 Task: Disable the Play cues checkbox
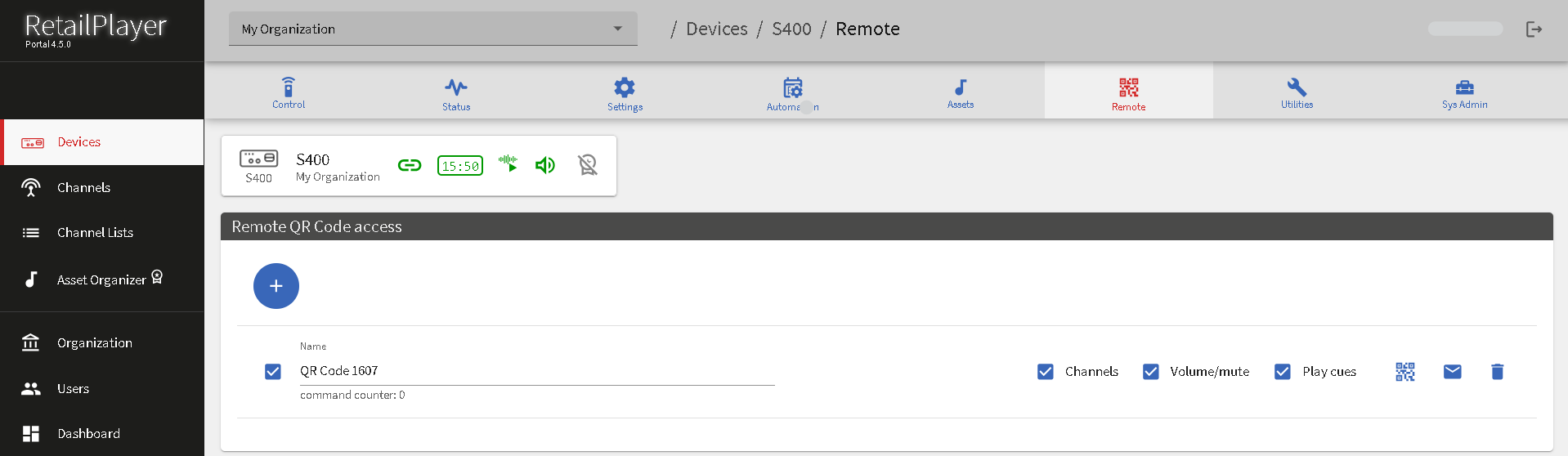point(1282,372)
